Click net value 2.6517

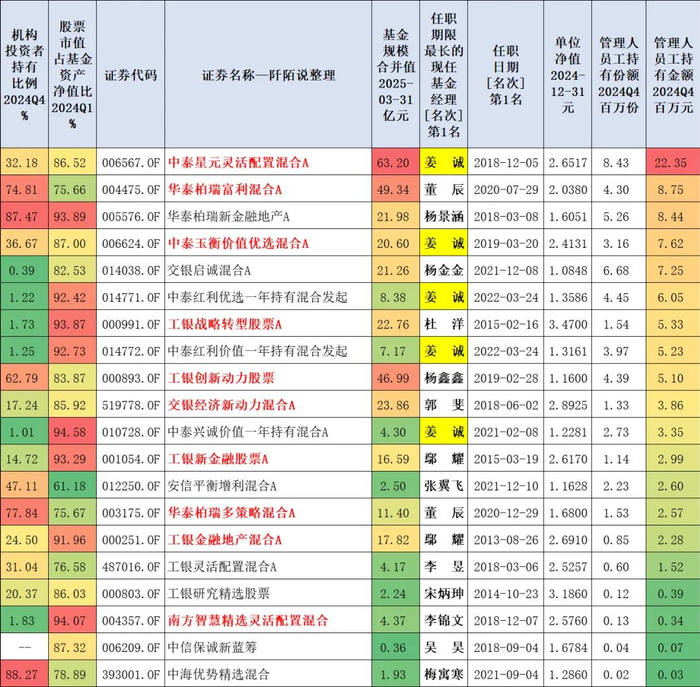coord(568,163)
